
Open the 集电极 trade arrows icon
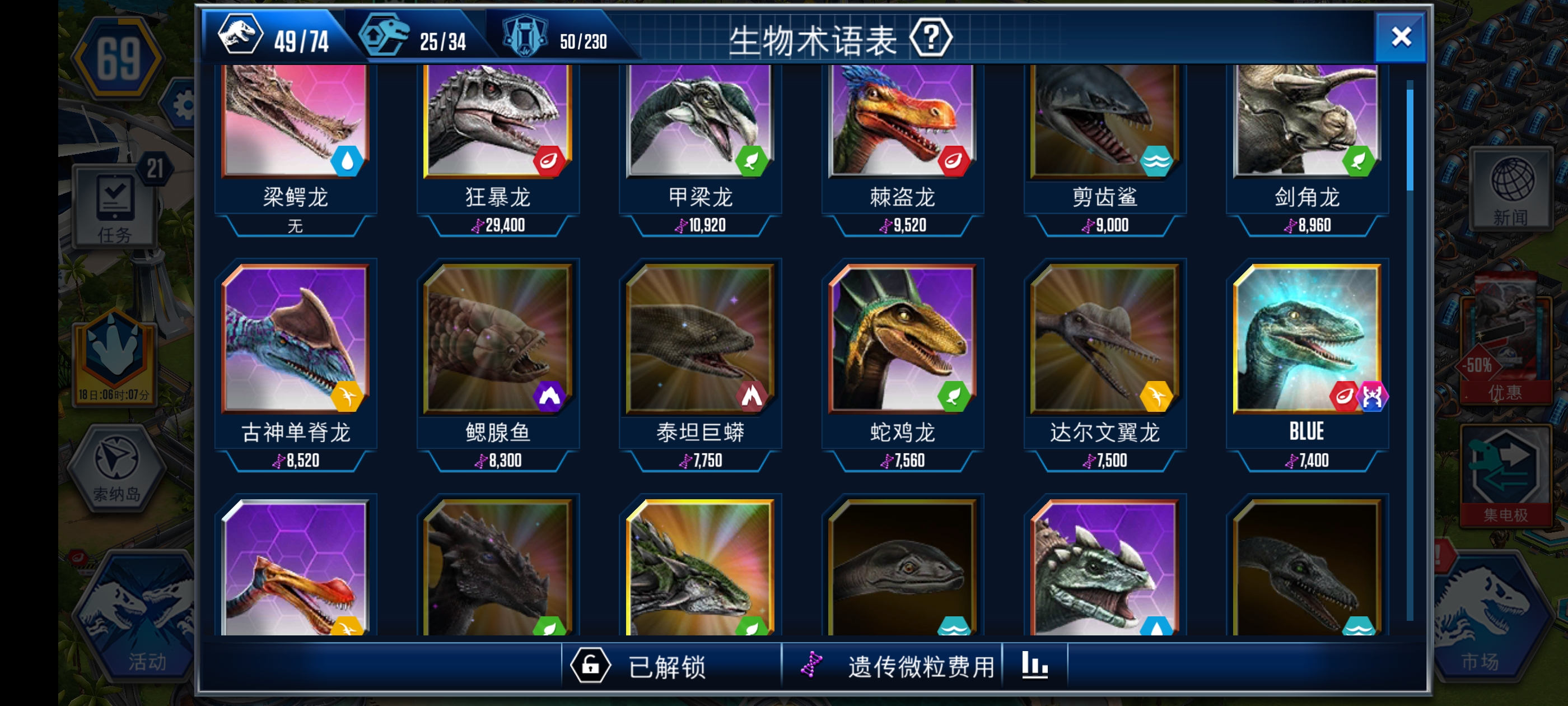click(x=1506, y=475)
